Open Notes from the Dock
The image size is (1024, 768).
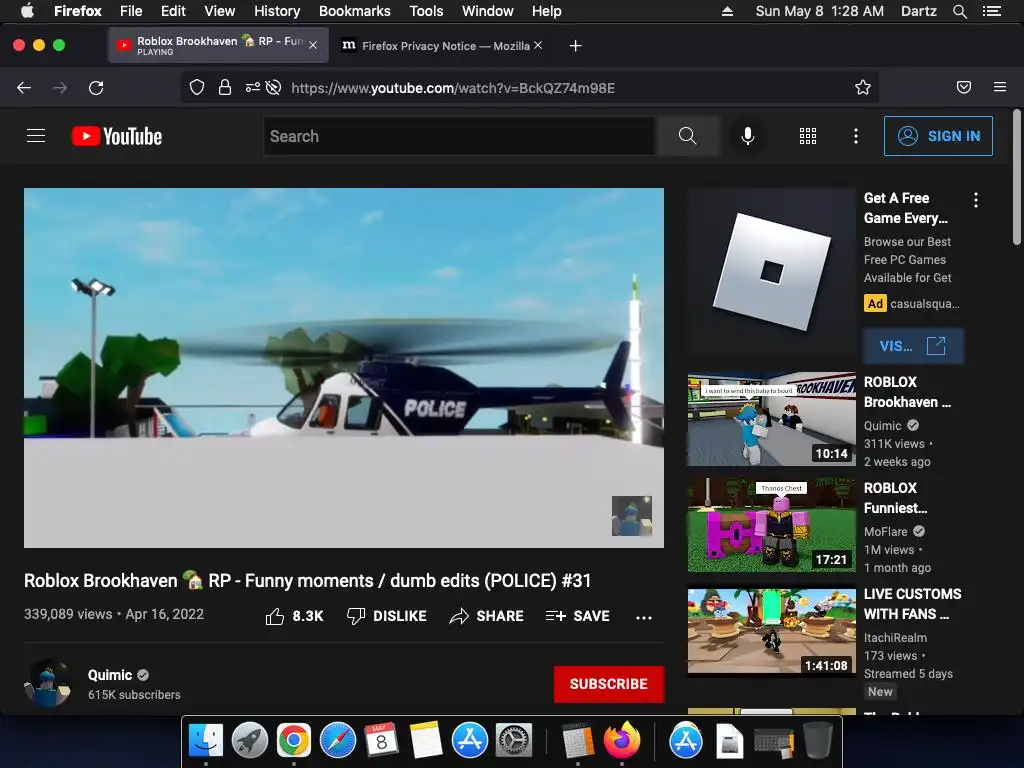[x=426, y=740]
